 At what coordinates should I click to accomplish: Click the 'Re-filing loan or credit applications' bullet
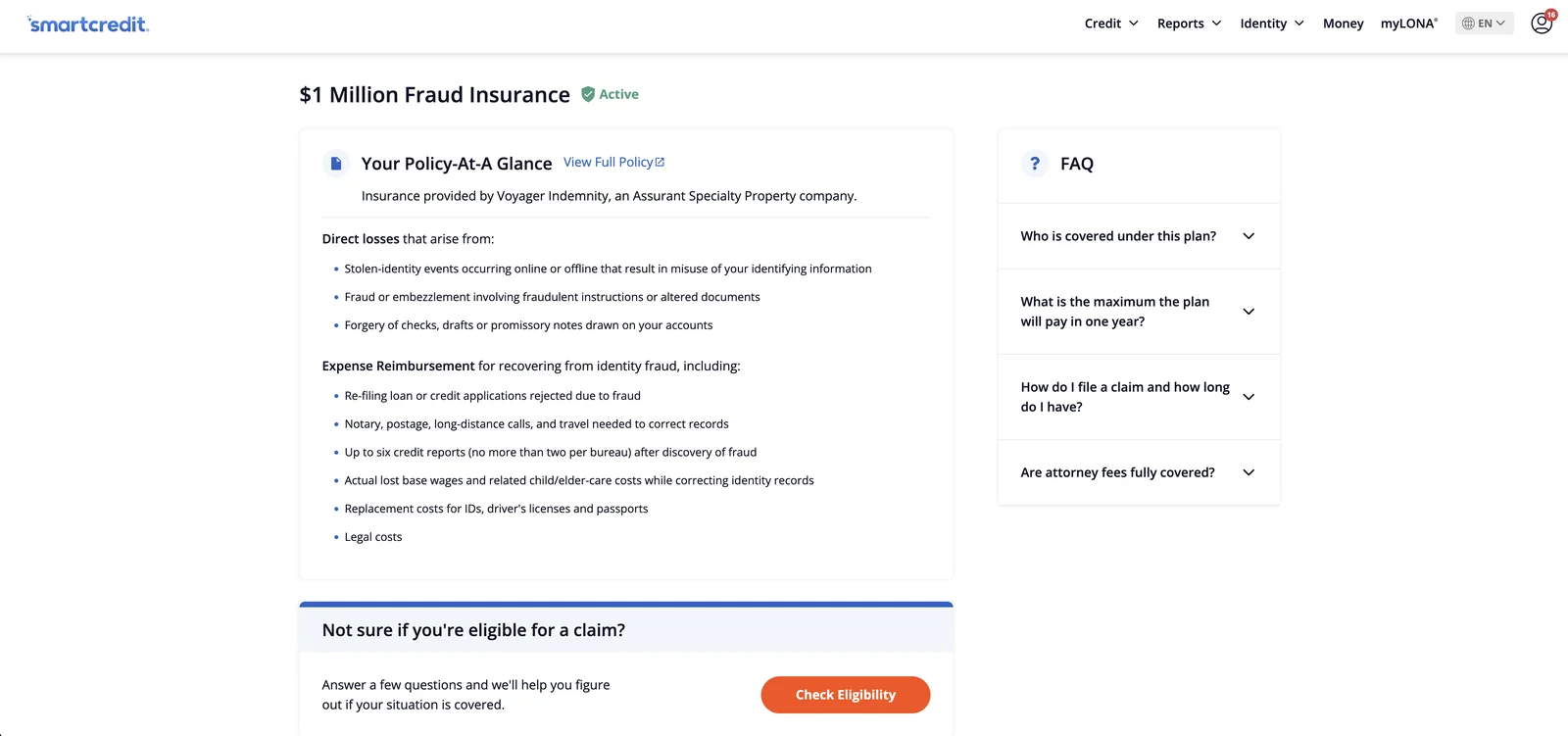[x=492, y=396]
